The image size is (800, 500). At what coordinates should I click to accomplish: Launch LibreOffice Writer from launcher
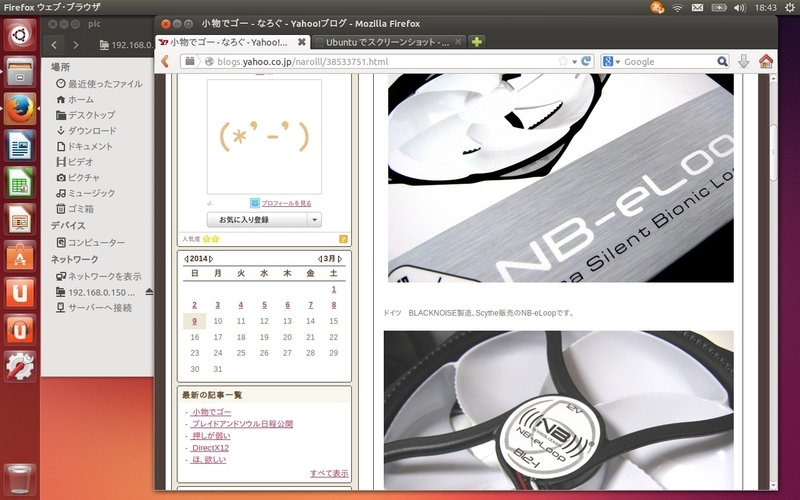click(x=20, y=145)
